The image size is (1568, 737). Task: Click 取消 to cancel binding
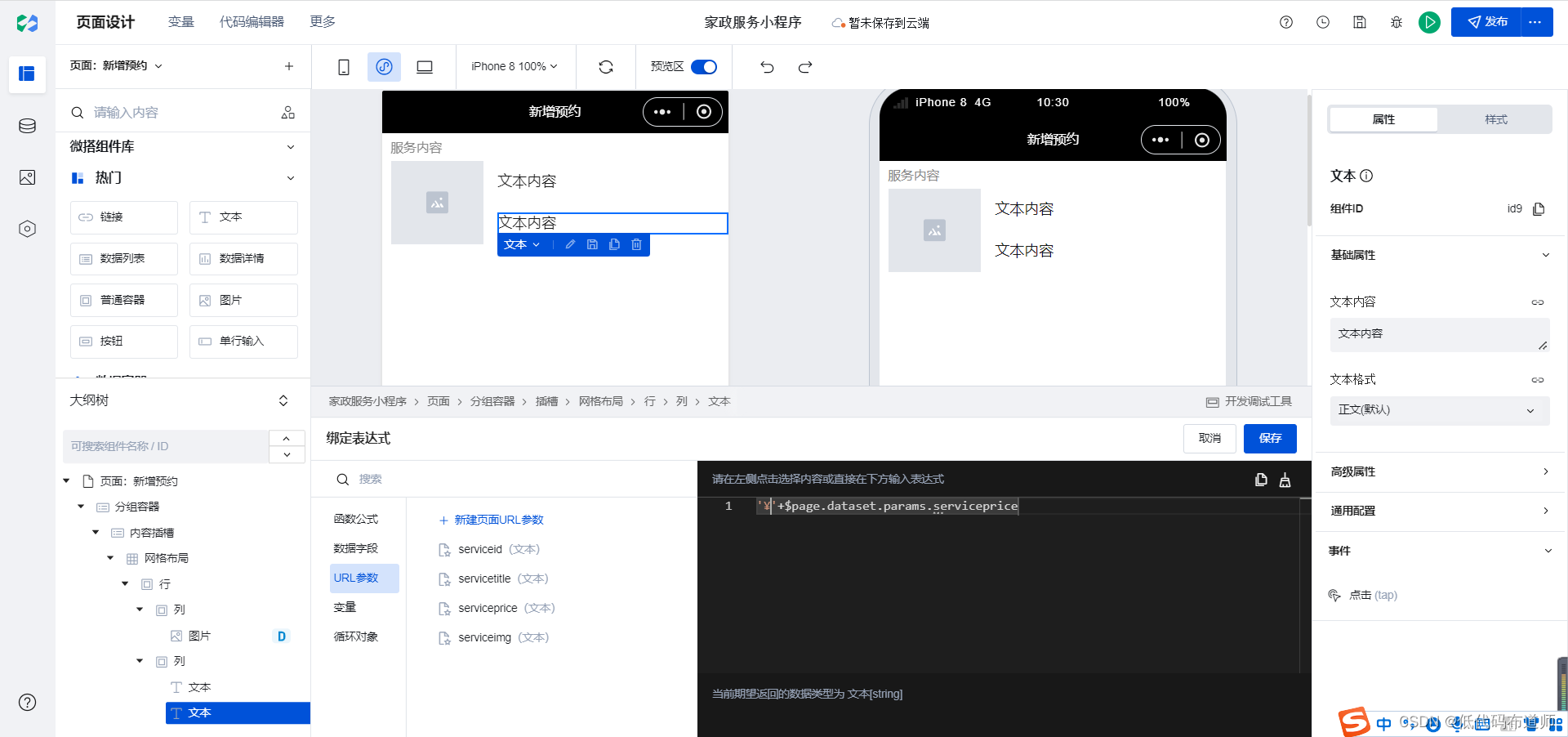(1209, 439)
